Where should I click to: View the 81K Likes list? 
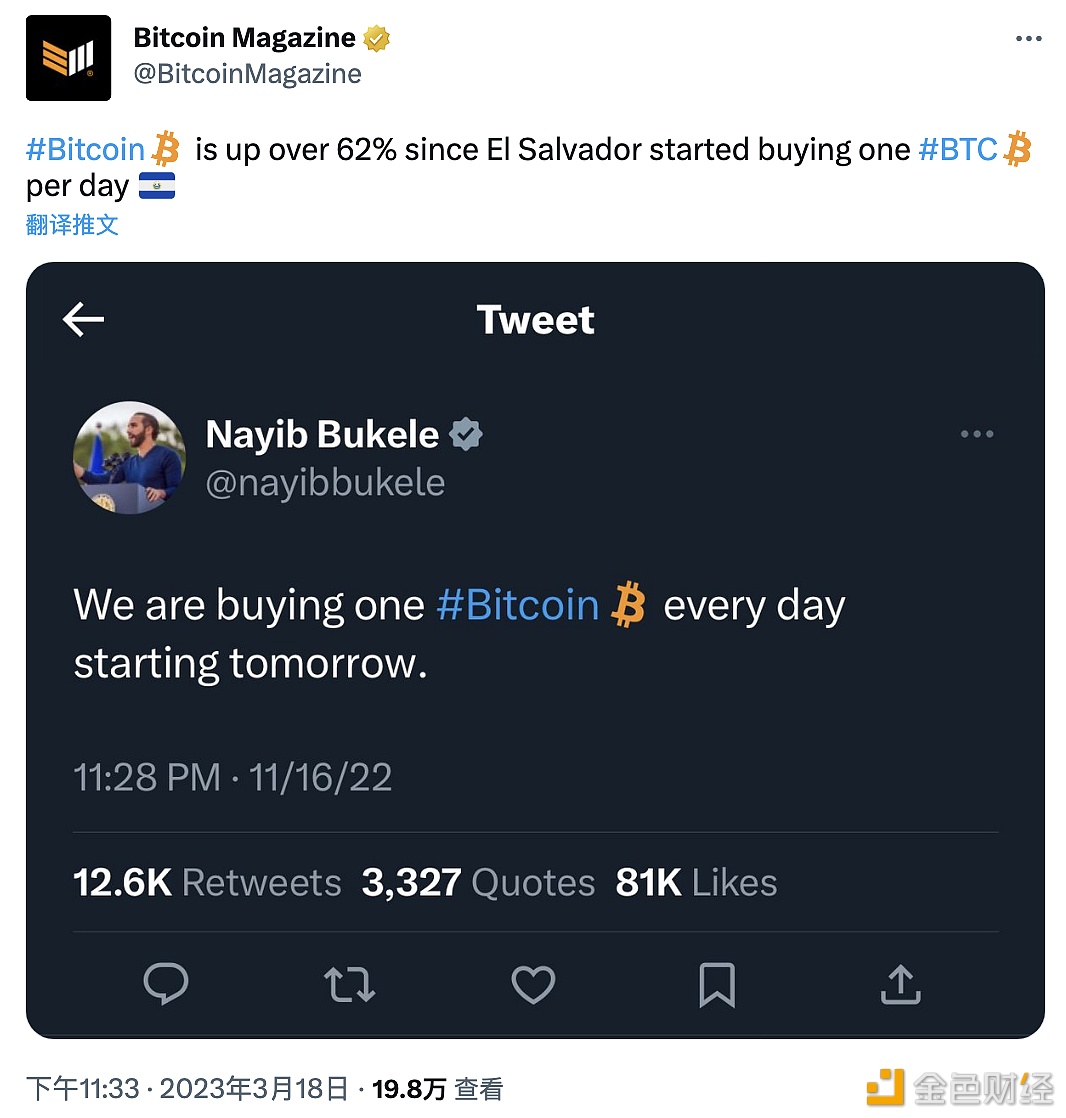tap(696, 882)
